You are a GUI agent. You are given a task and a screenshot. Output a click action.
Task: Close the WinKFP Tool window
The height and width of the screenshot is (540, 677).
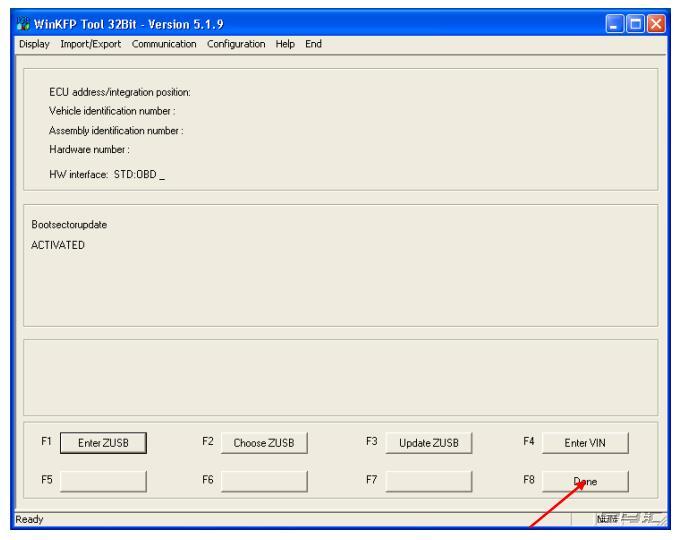656,24
